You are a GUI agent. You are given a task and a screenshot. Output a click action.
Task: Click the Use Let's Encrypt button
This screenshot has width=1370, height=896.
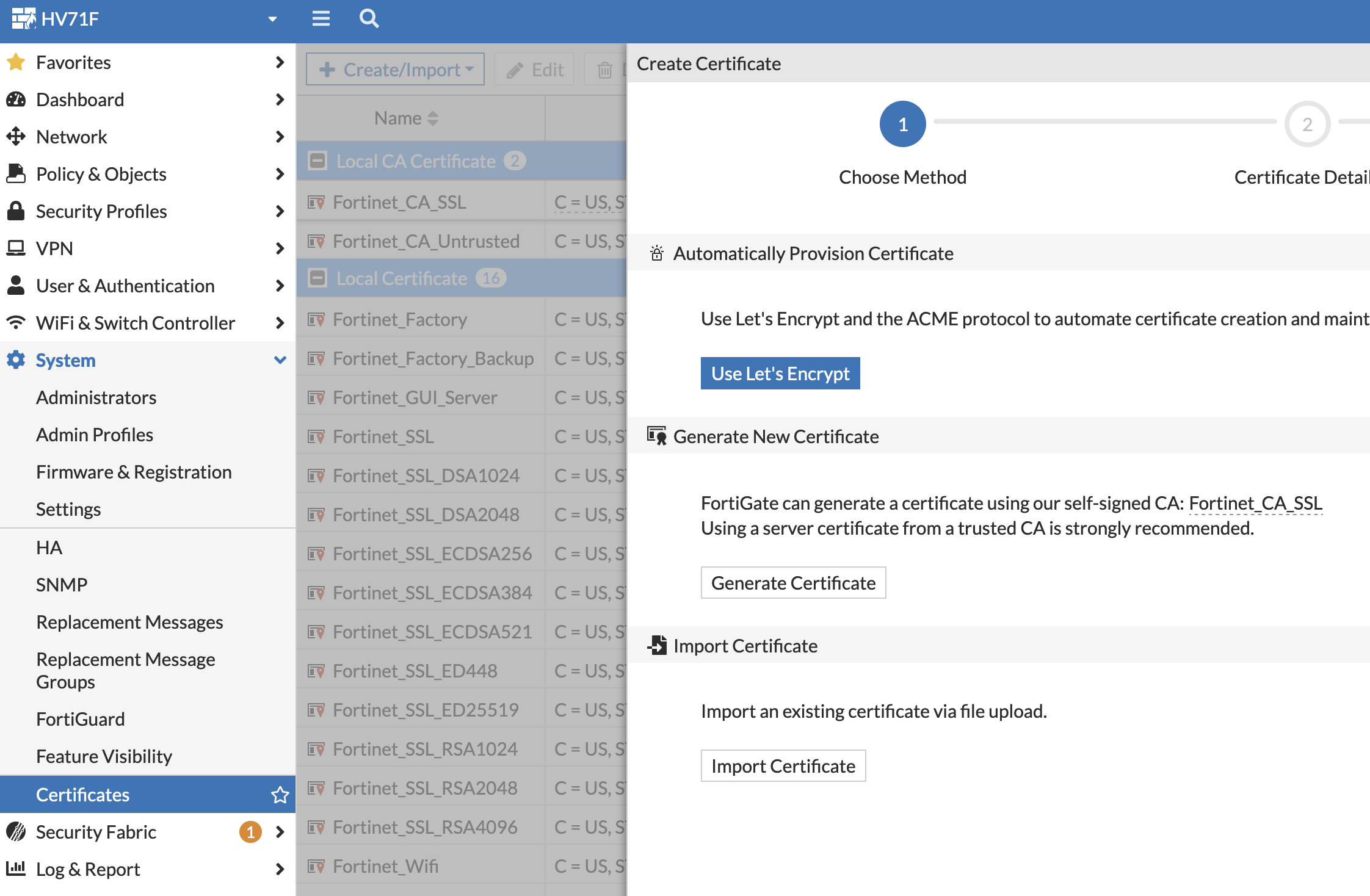pyautogui.click(x=780, y=374)
